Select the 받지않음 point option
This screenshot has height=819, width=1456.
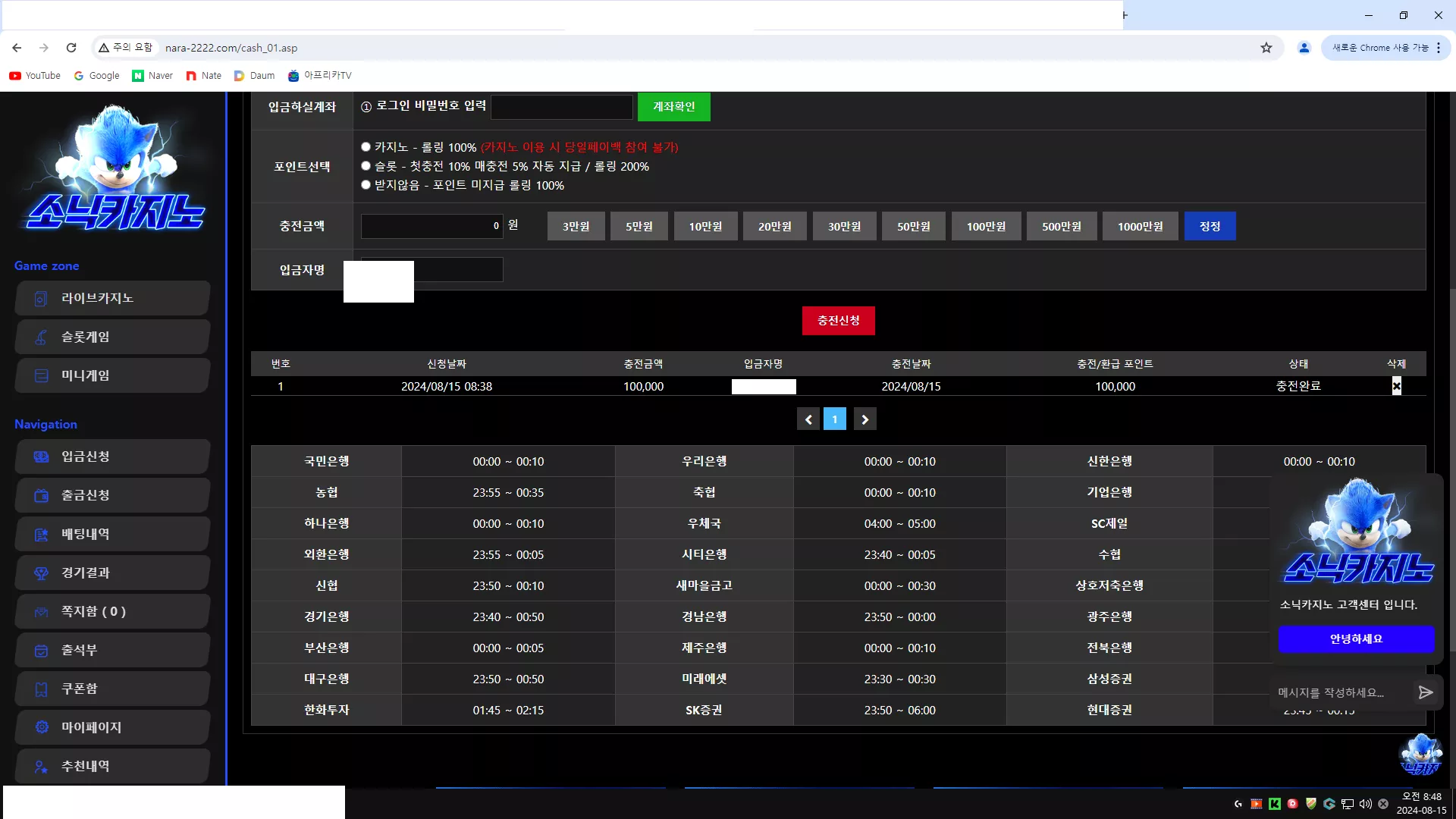tap(366, 185)
